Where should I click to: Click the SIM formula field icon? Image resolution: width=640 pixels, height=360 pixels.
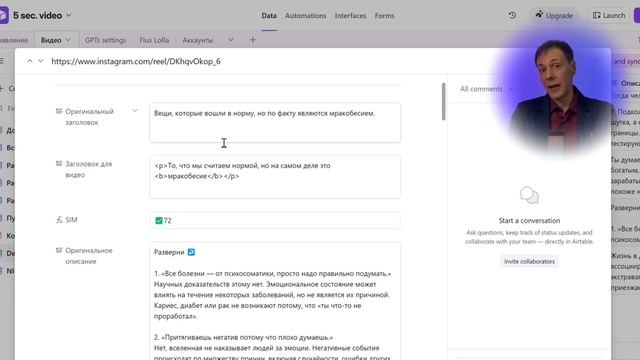(x=59, y=220)
